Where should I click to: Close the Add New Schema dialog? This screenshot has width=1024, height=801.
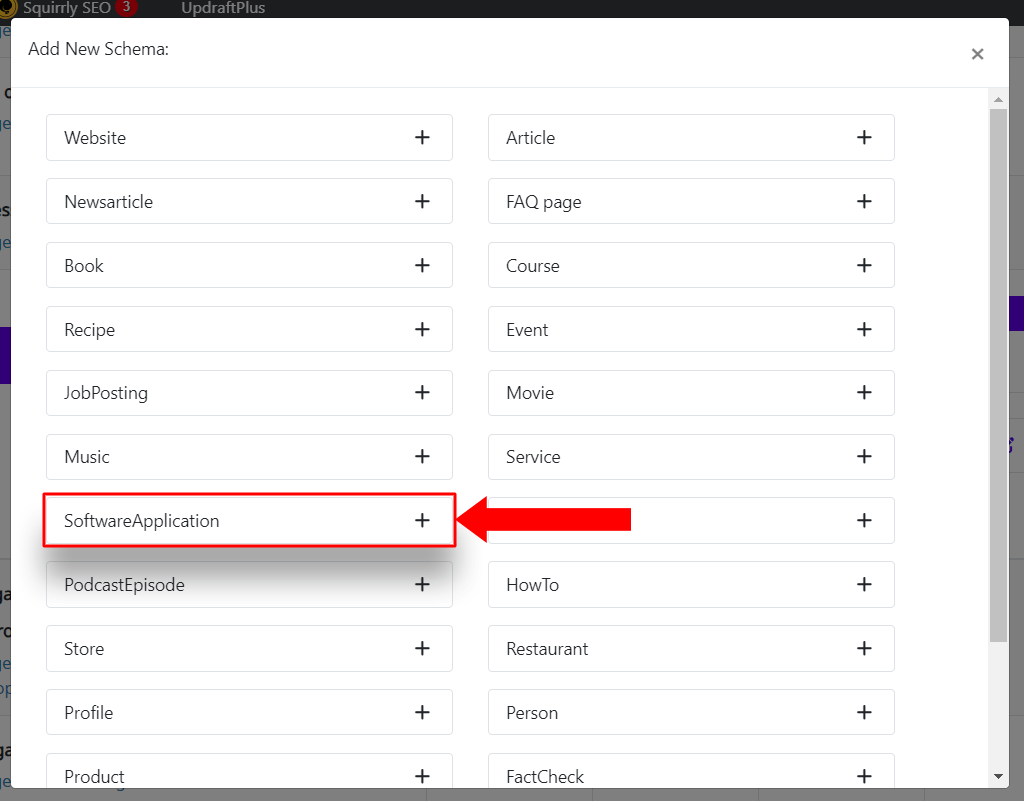point(977,54)
